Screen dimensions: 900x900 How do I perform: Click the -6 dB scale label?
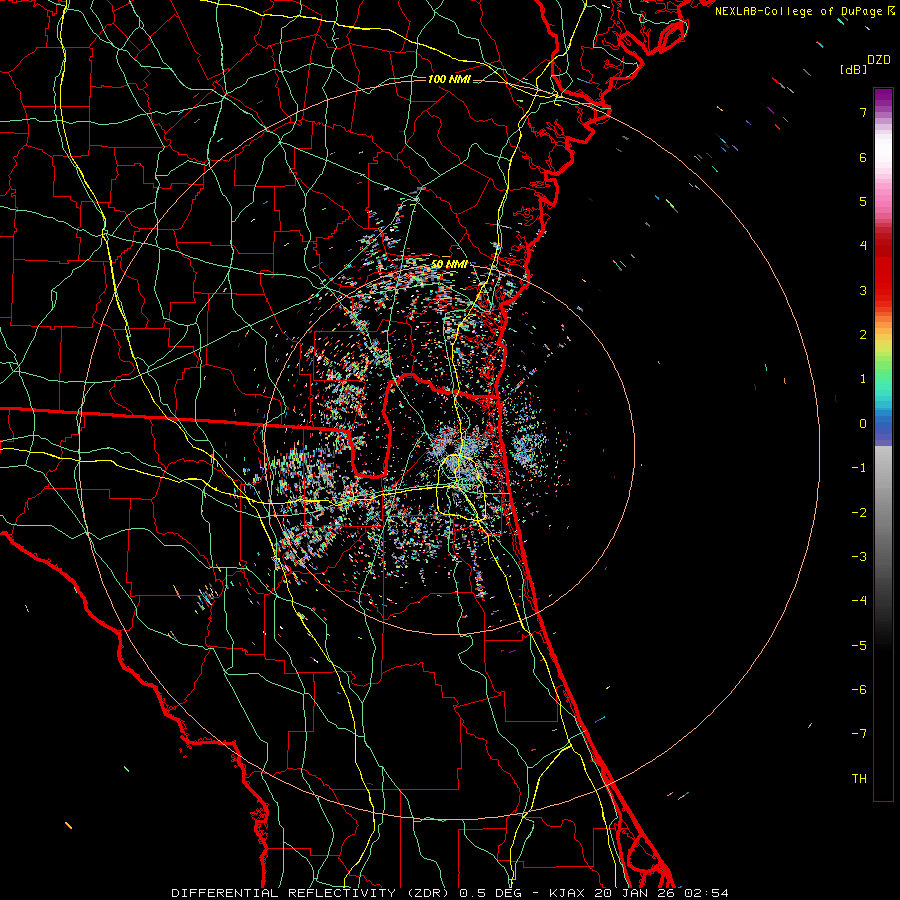[x=859, y=690]
